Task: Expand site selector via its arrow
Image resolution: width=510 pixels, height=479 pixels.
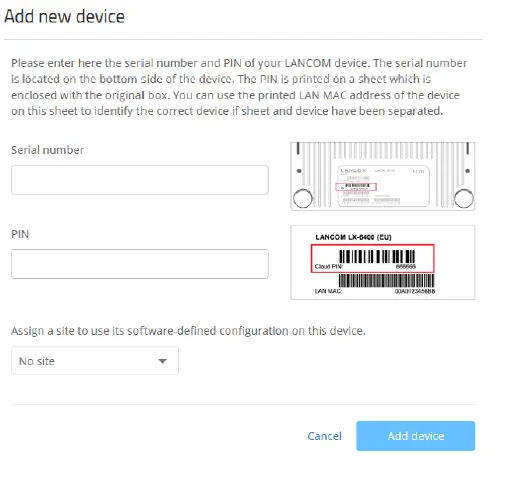Action: tap(162, 361)
